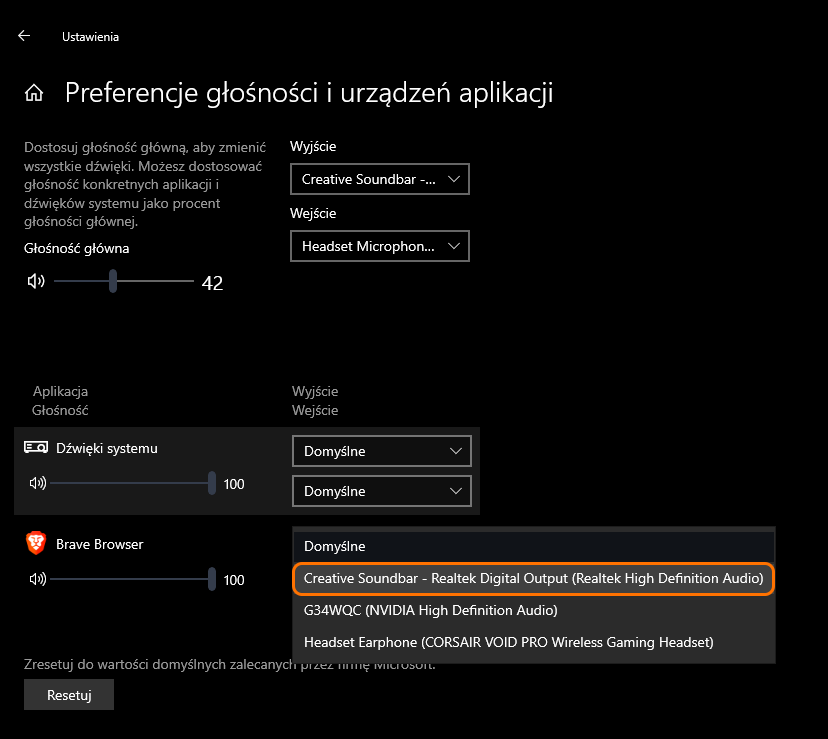Screen dimensions: 828x739
Task: Click the Ustawienia window title
Action: point(90,37)
